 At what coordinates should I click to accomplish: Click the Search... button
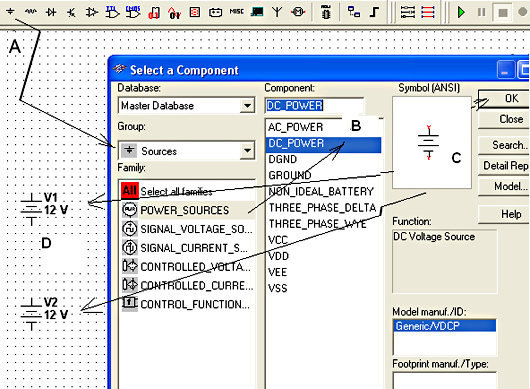[x=504, y=145]
